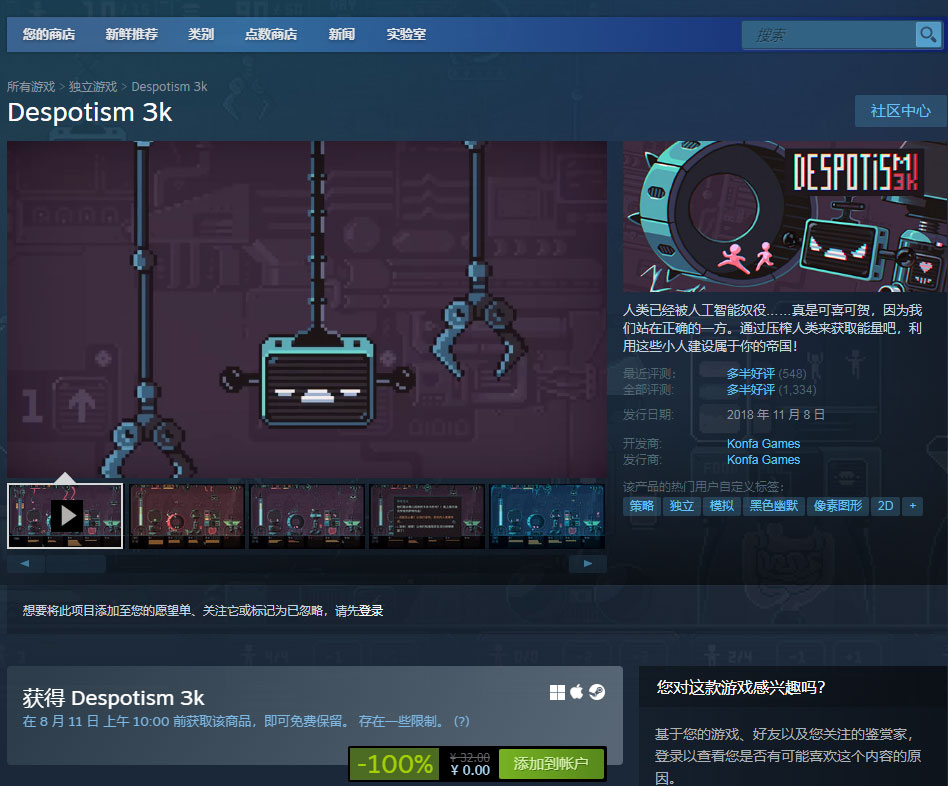
Task: Click the + to show more user tags
Action: [x=912, y=506]
